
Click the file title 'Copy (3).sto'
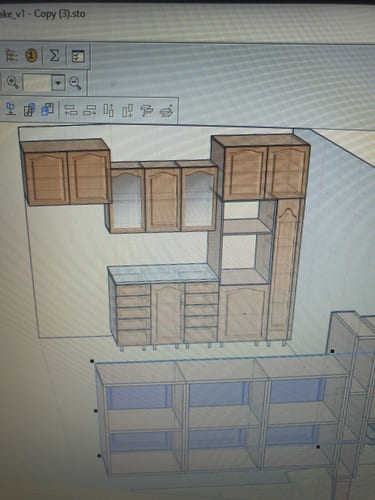point(59,14)
